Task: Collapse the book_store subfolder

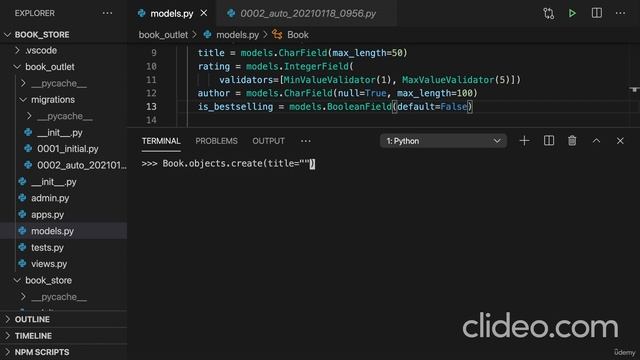Action: [x=17, y=280]
